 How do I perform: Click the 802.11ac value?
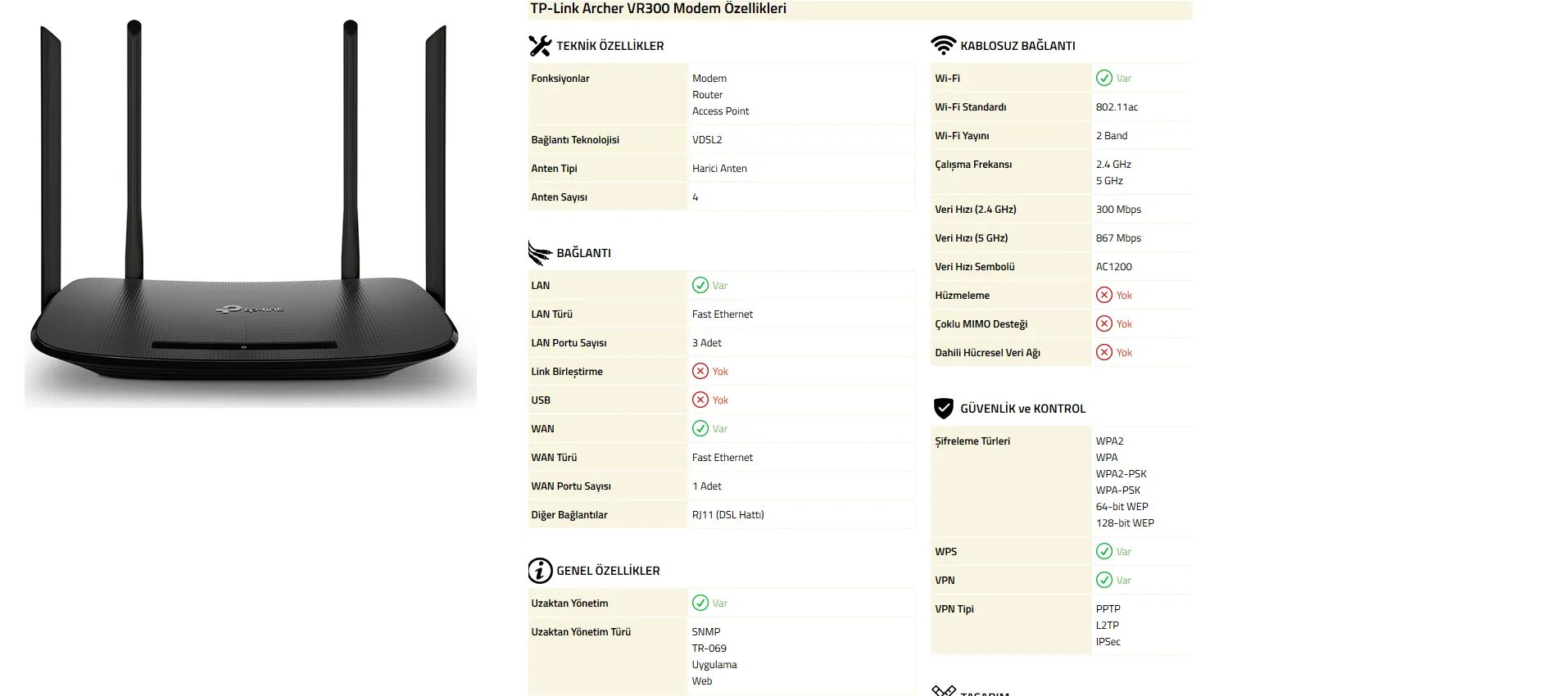point(1117,107)
